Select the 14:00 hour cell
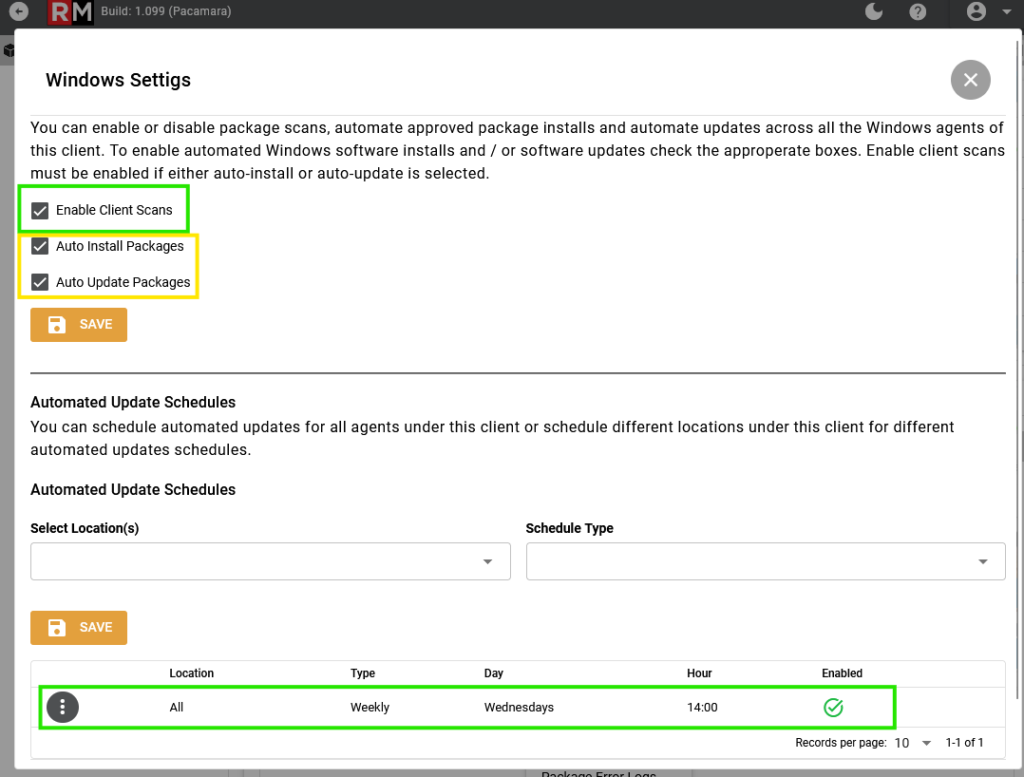This screenshot has width=1024, height=777. [702, 707]
